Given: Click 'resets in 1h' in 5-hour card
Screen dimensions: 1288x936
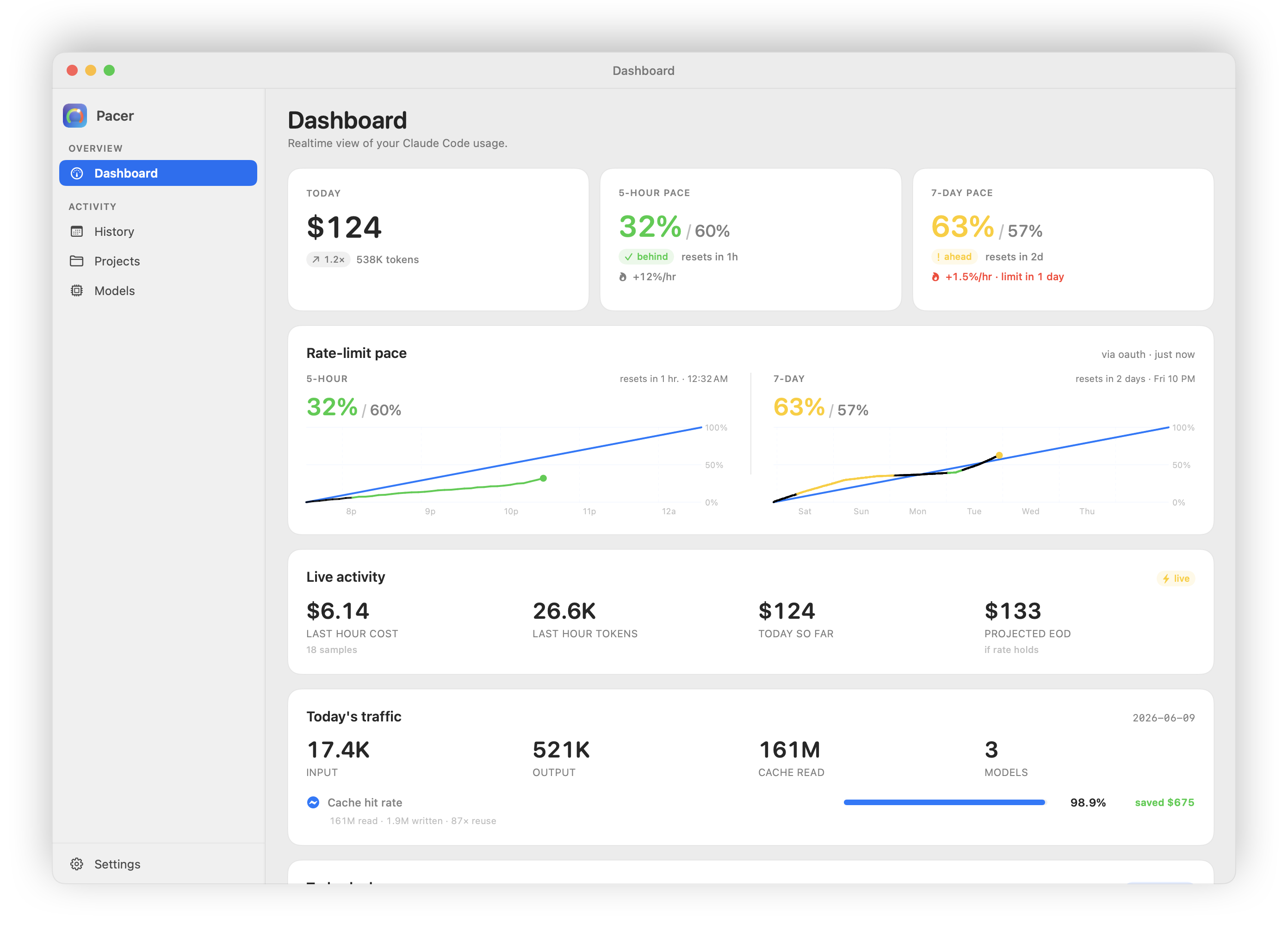Looking at the screenshot, I should pos(709,257).
